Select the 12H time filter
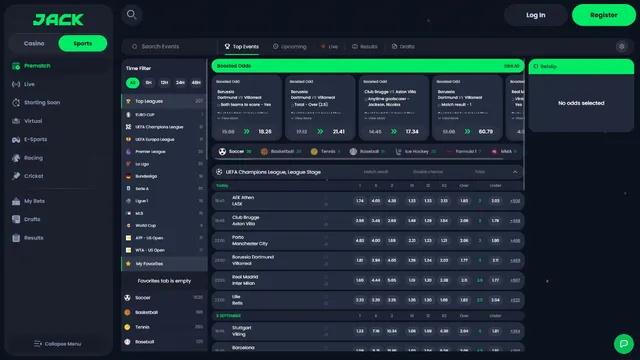Screen dimensions: 640x360 tap(164, 82)
